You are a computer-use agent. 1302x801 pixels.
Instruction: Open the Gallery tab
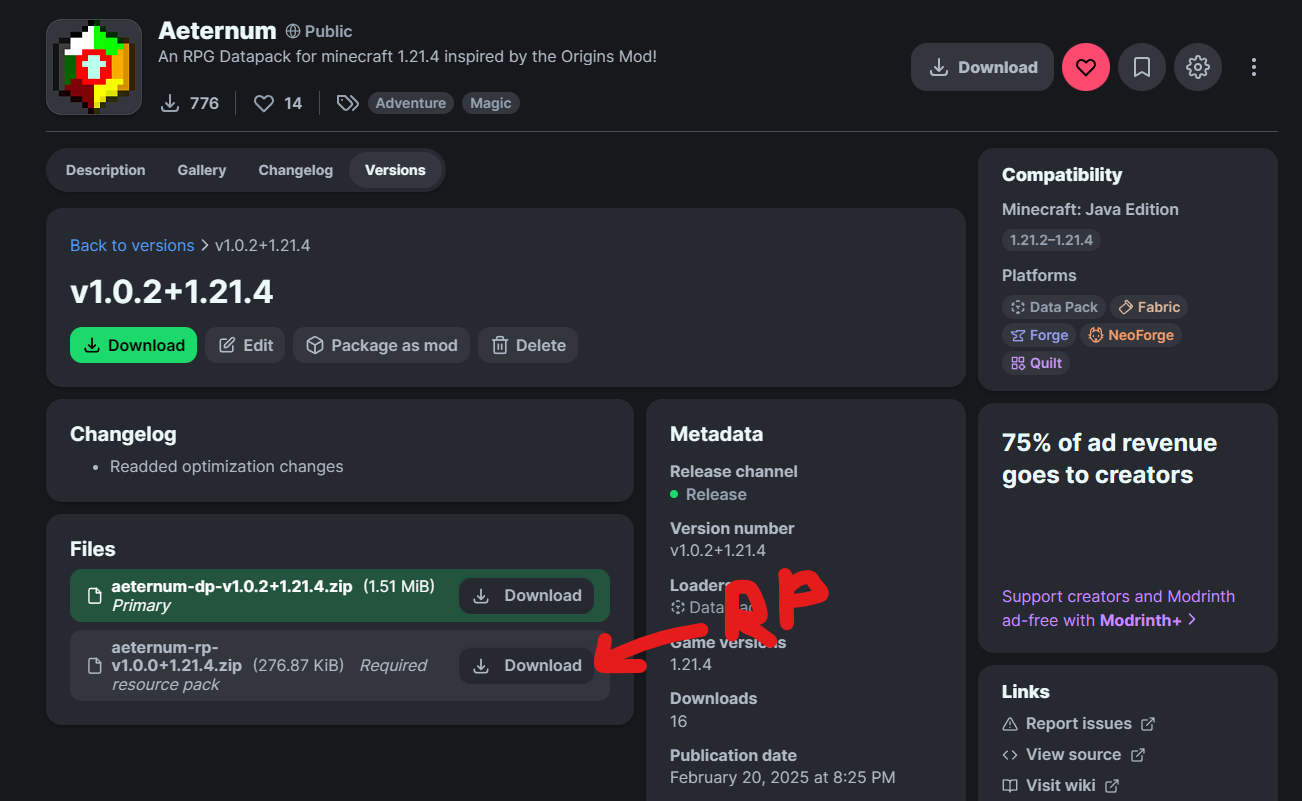(x=202, y=170)
